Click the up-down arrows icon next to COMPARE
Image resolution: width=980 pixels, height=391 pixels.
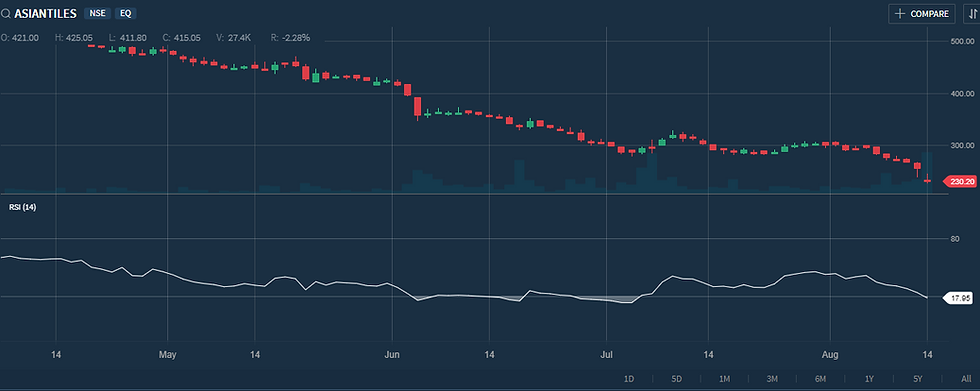[972, 14]
